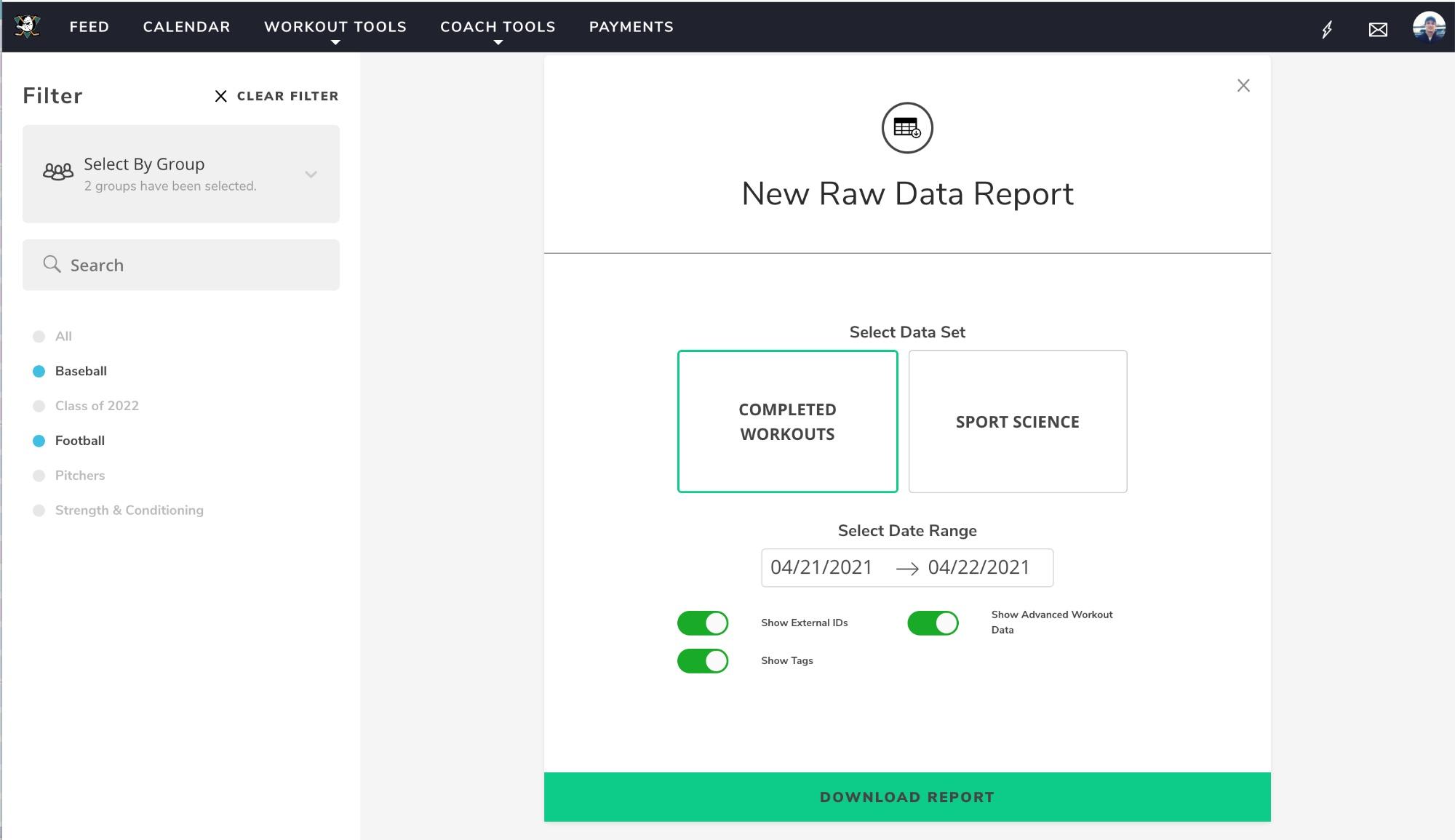Close the New Raw Data Report dialog
Screen dimensions: 1455x840
click(1243, 86)
